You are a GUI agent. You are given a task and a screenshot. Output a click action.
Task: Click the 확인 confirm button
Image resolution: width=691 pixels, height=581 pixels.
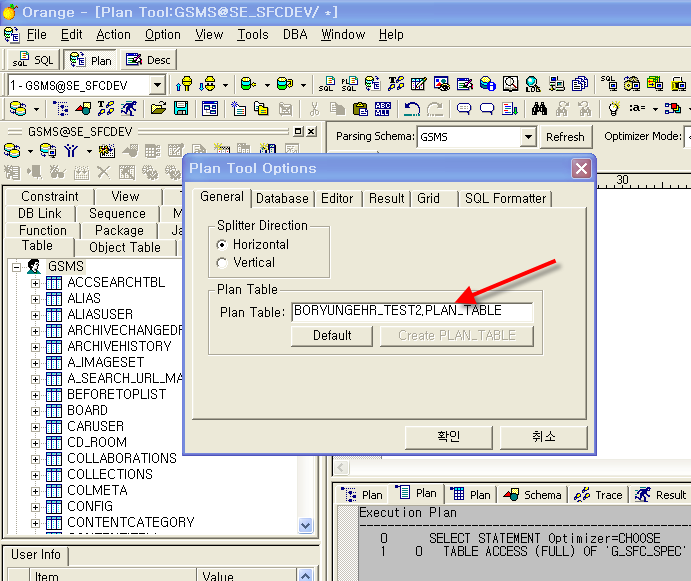pos(449,437)
